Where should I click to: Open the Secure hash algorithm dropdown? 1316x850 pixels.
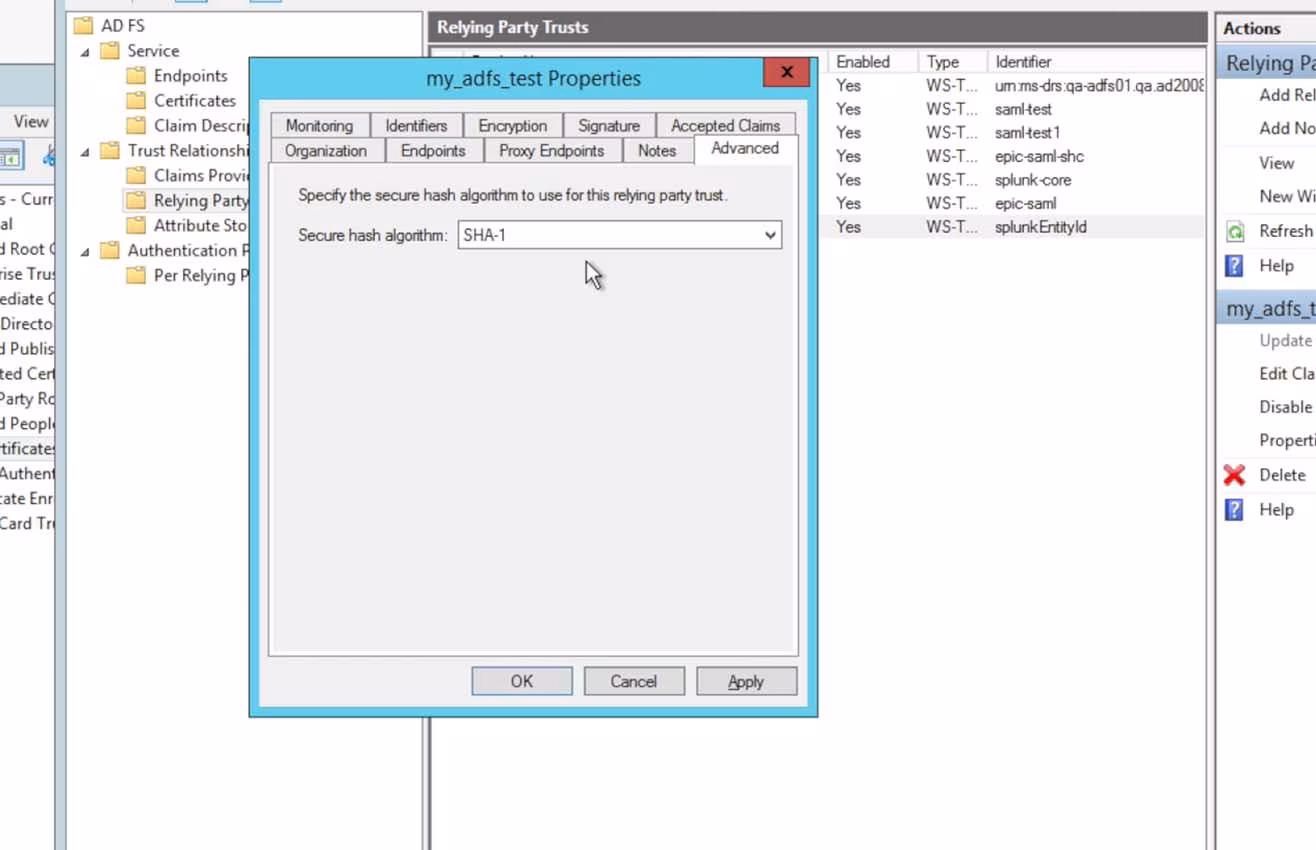click(x=769, y=235)
